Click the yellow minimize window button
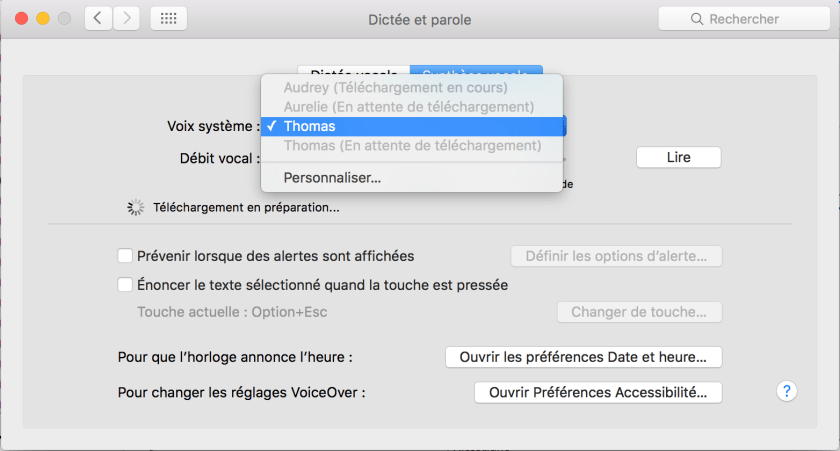The image size is (840, 451). tap(43, 19)
